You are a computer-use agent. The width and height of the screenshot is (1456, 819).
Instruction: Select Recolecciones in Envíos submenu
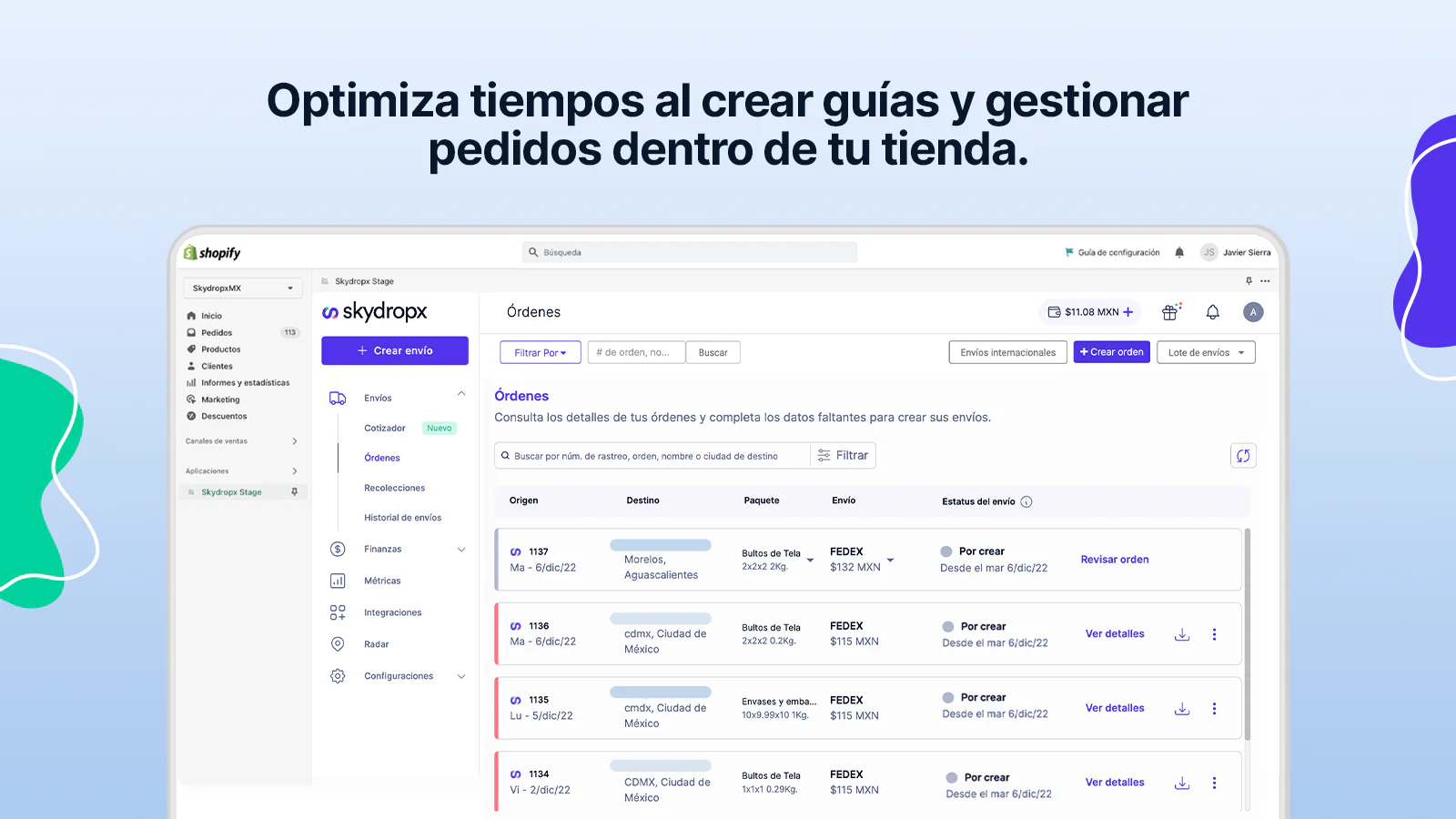point(395,488)
